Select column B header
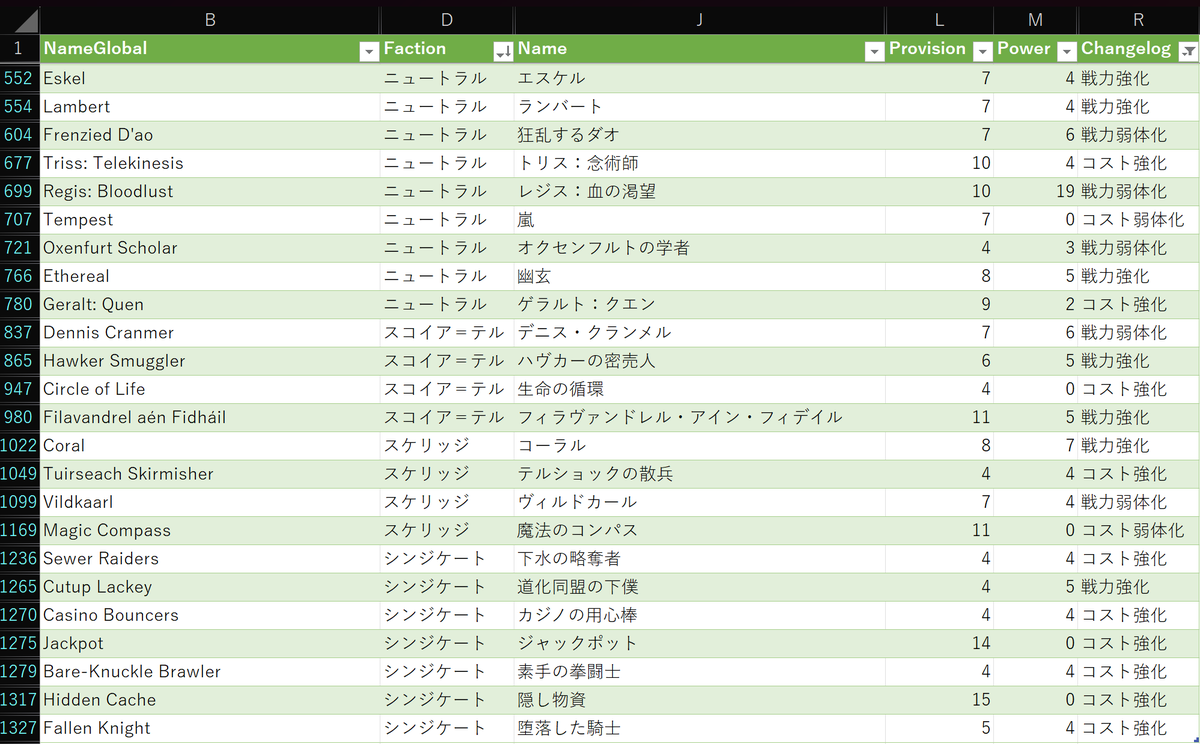This screenshot has height=744, width=1200. point(210,19)
